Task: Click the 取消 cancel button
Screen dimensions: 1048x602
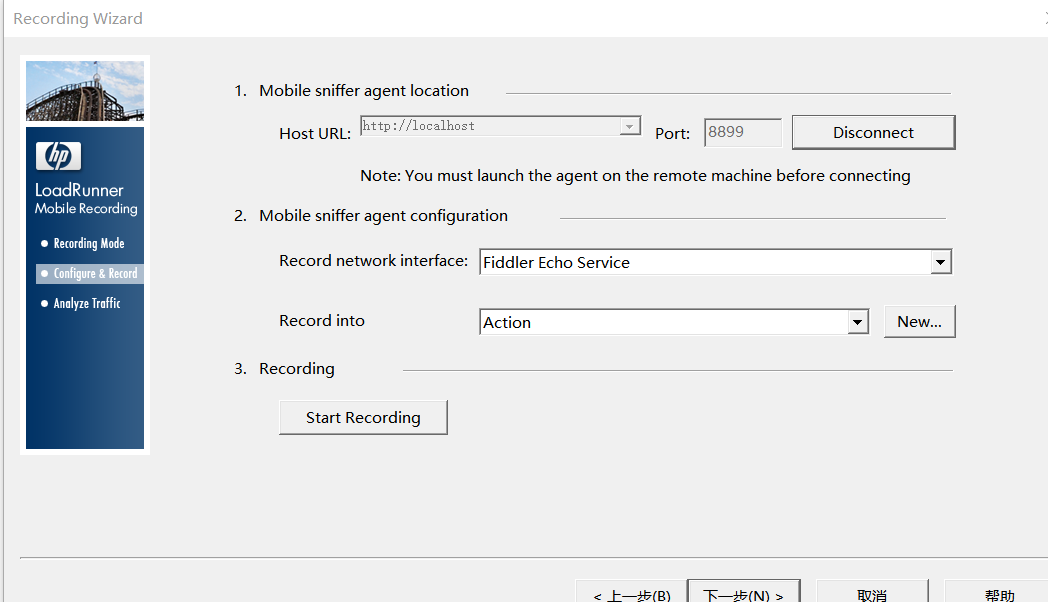Action: click(872, 592)
